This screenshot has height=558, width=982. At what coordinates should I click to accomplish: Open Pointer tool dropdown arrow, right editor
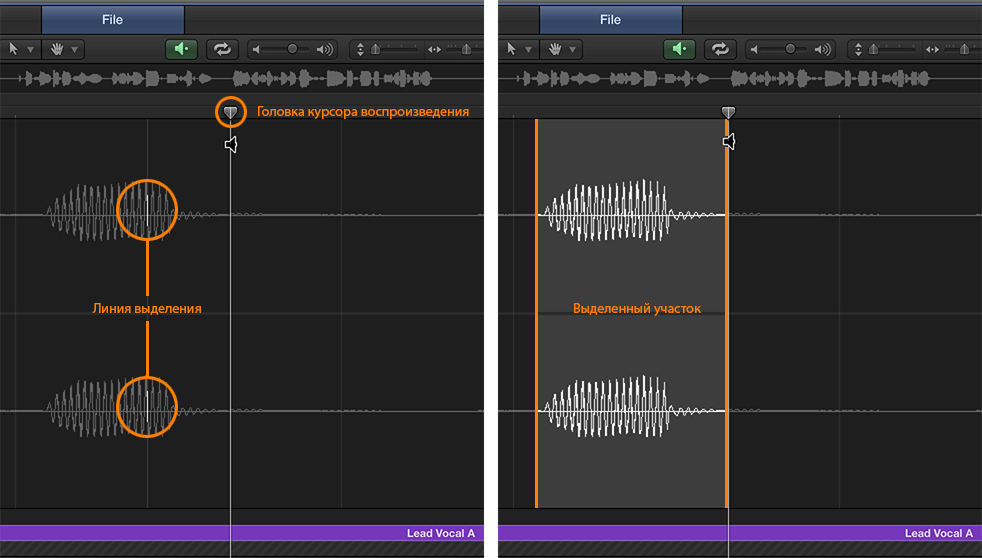[528, 49]
